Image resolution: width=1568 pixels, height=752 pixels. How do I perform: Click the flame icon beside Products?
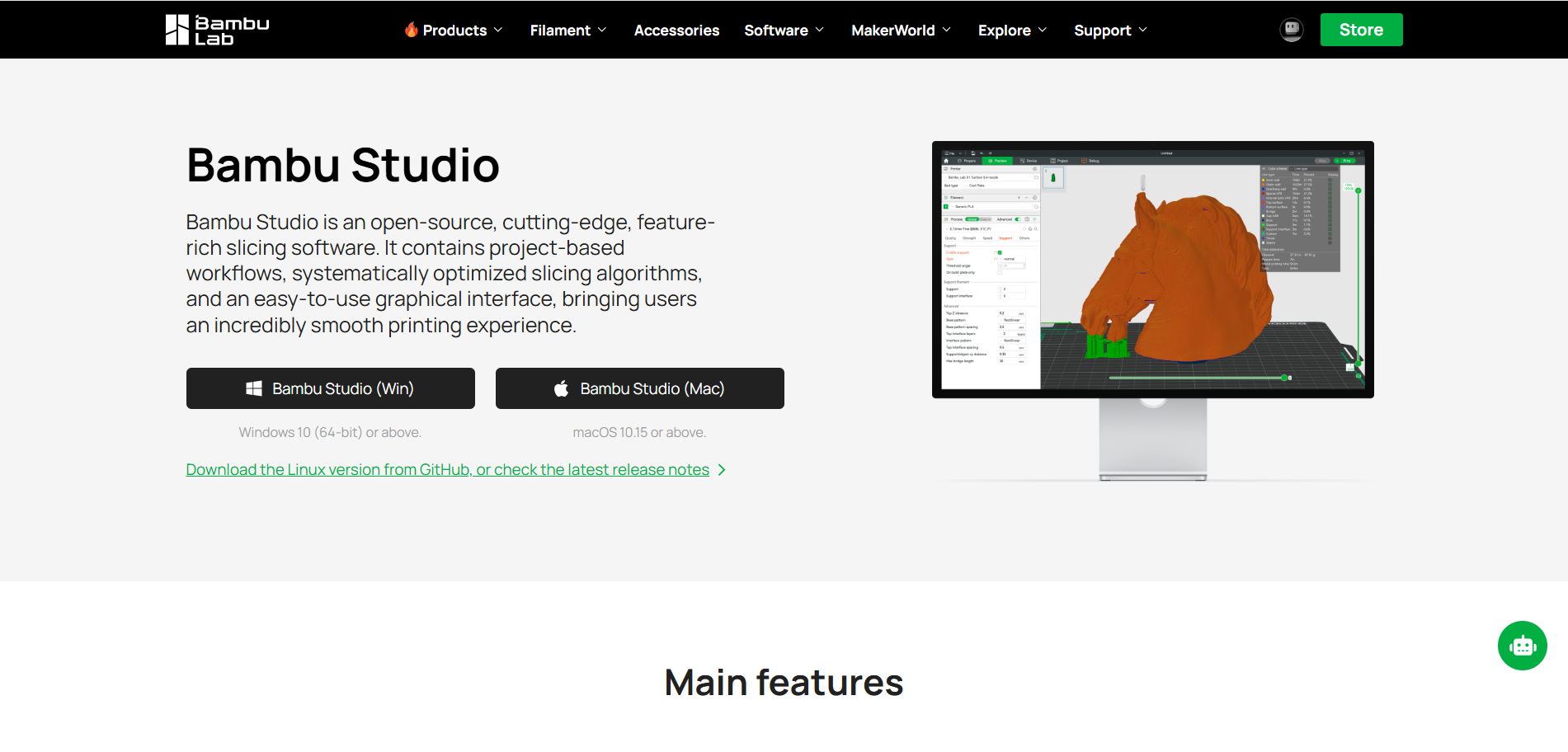(x=411, y=30)
